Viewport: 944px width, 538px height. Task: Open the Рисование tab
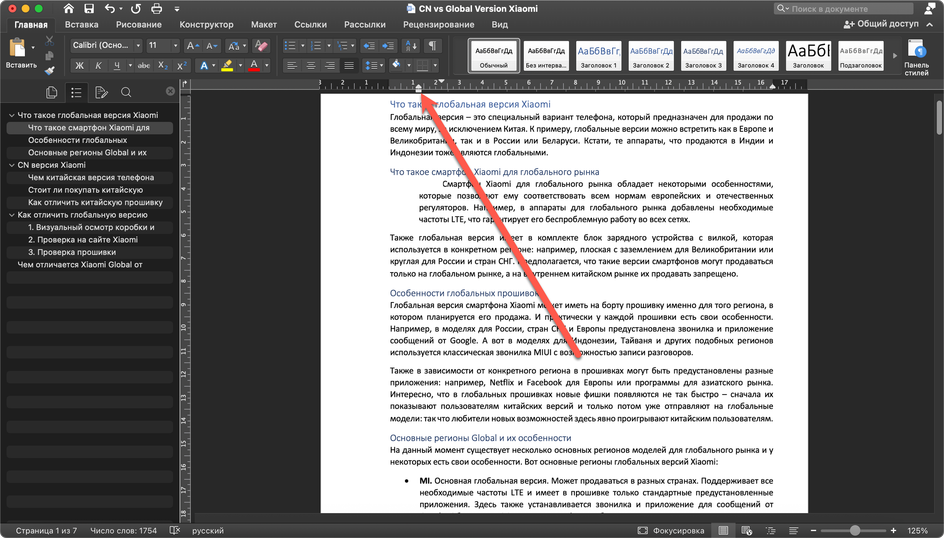(138, 25)
